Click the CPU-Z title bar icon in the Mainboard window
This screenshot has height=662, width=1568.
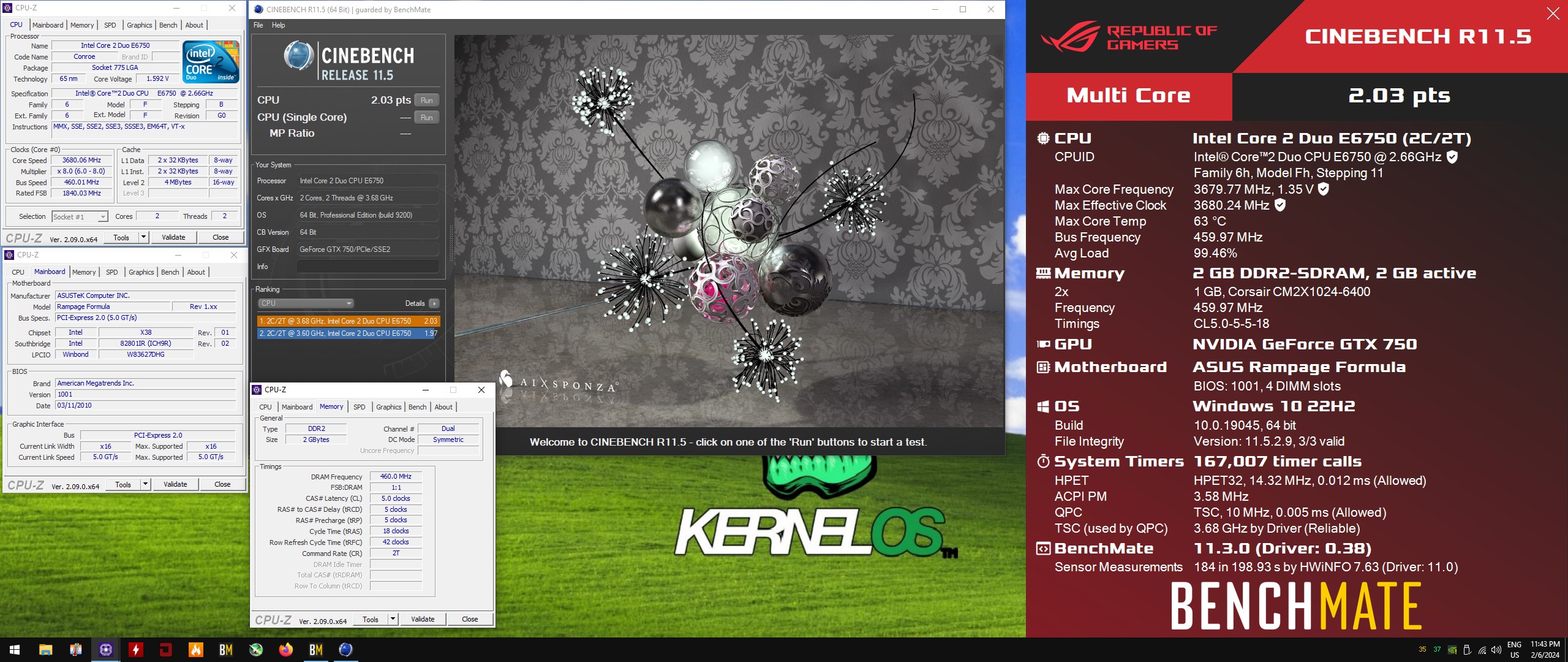click(9, 255)
